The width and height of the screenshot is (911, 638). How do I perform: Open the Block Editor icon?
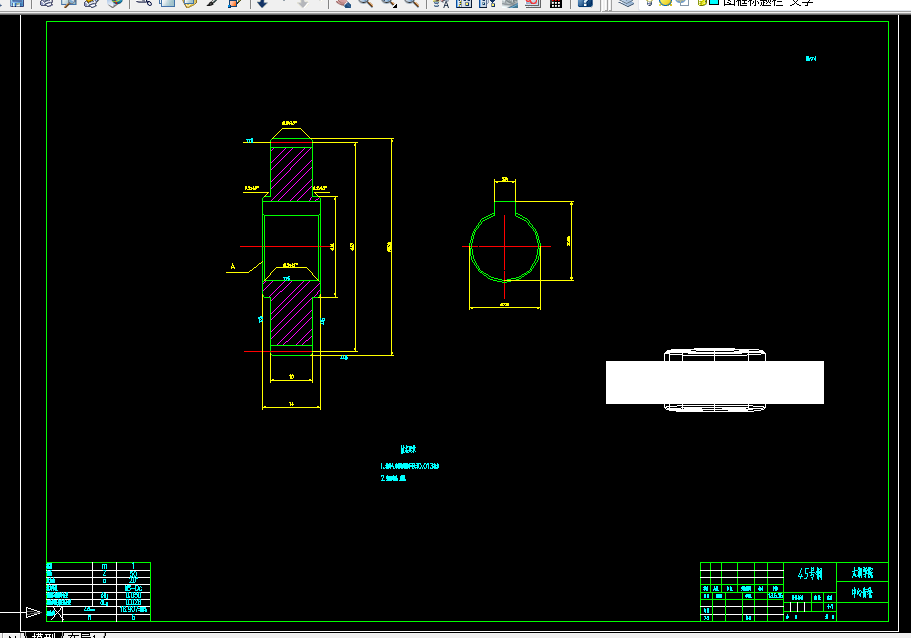point(235,2)
